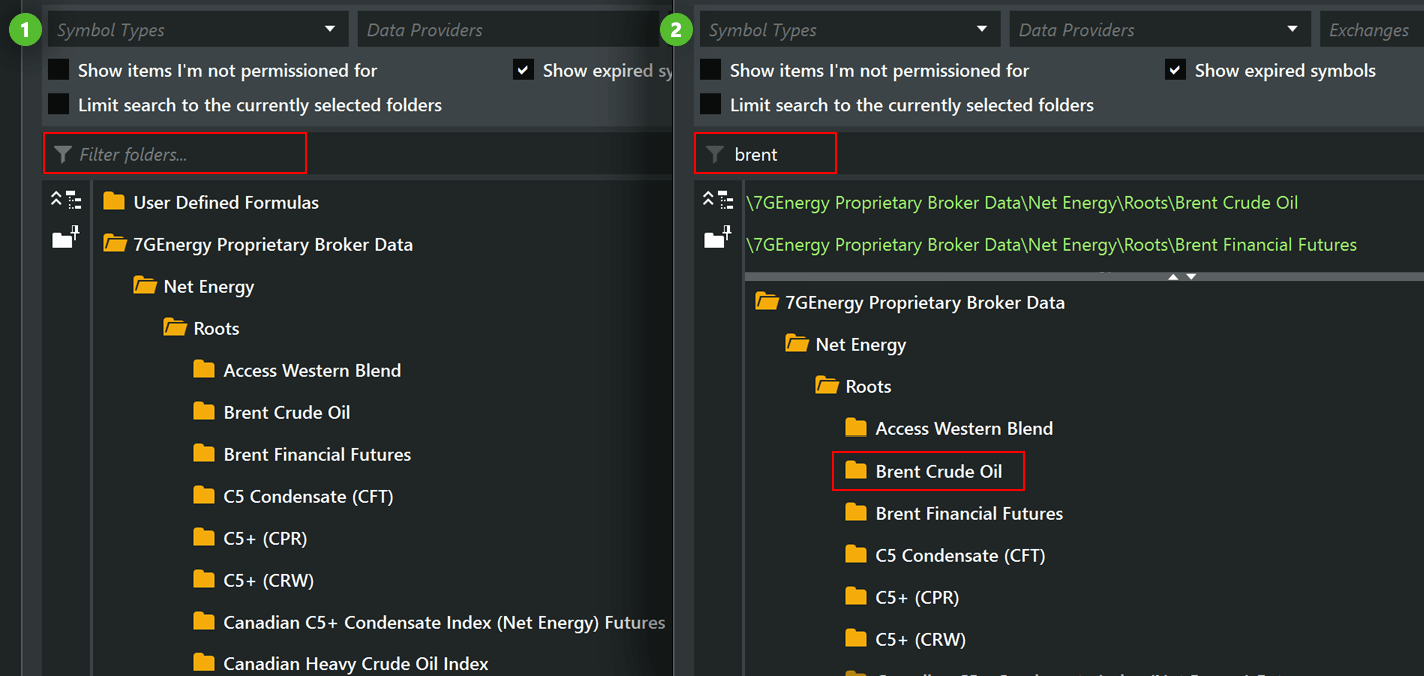The width and height of the screenshot is (1424, 676).
Task: Select 'Canadian C5+ Condensate Index (Net Energy) Futures'
Action: pos(444,622)
